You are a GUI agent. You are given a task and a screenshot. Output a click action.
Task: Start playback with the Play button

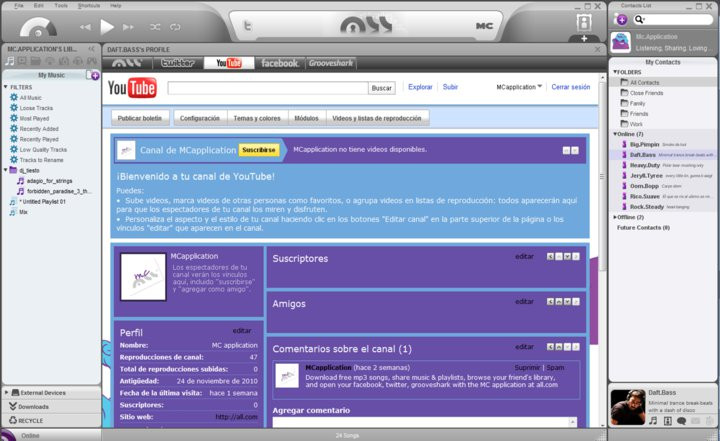107,27
